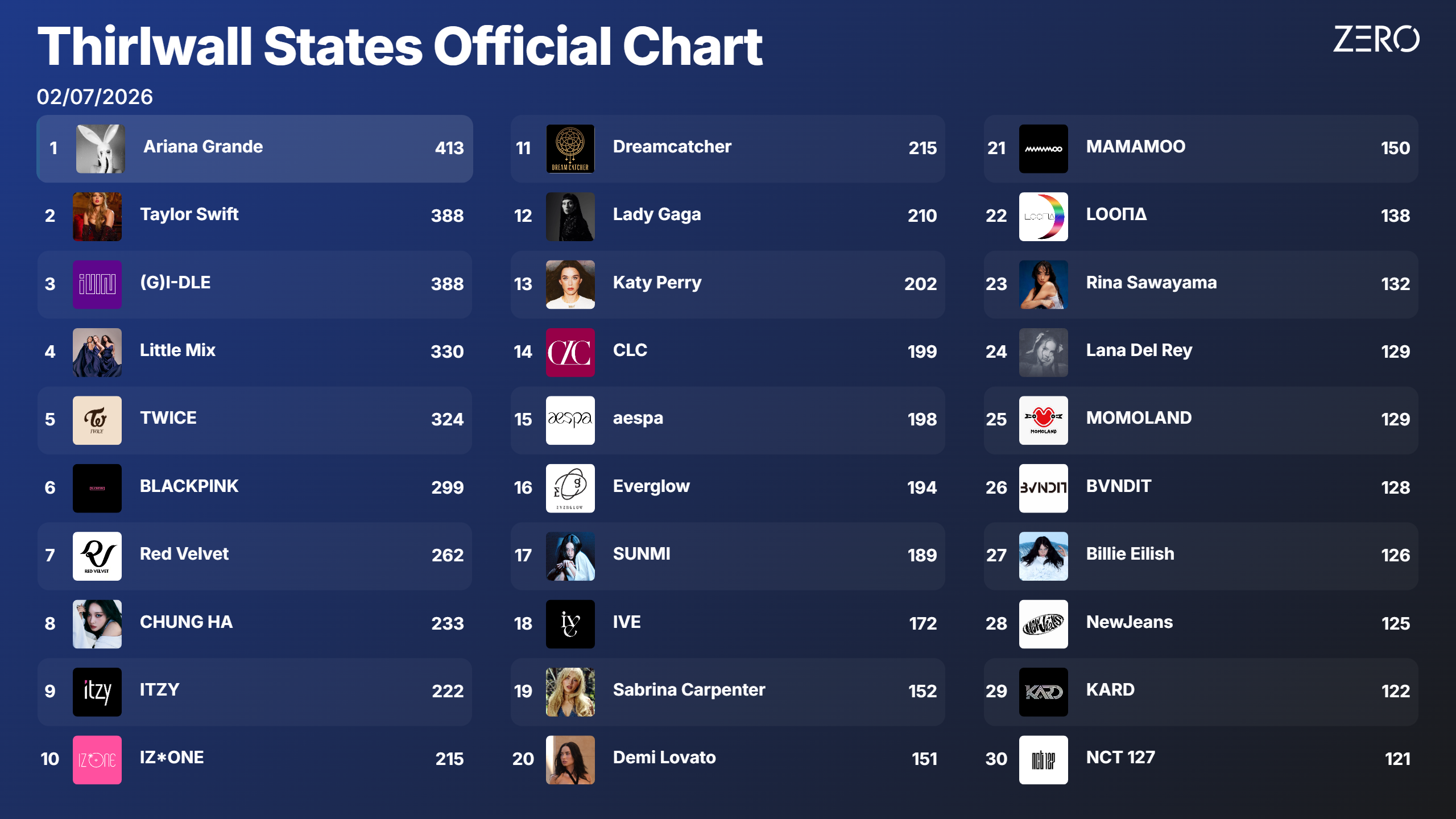Click the ITZY logo icon
Image resolution: width=1456 pixels, height=819 pixels.
point(97,692)
